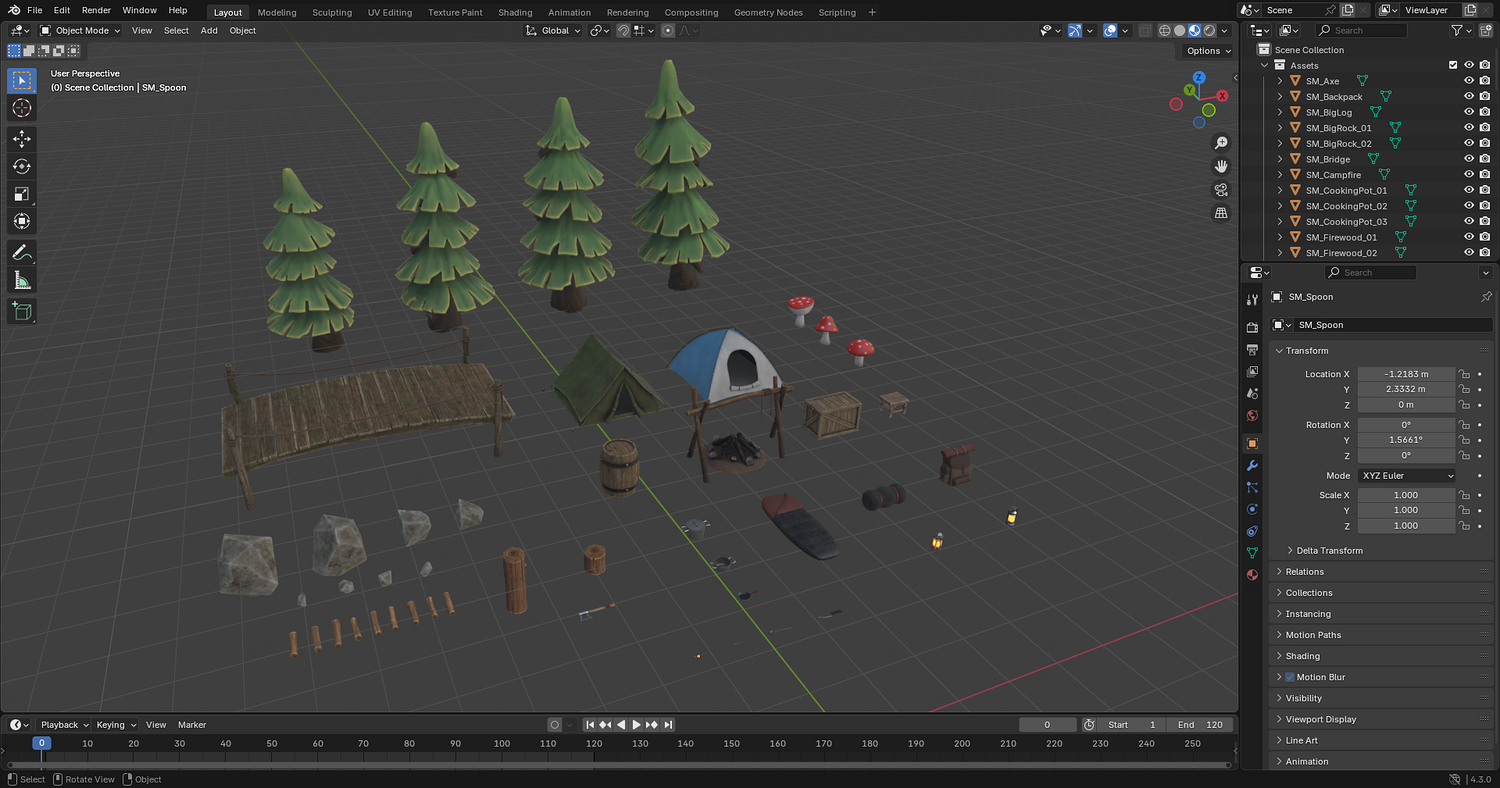
Task: Switch to the Sculpting workspace tab
Action: point(332,12)
